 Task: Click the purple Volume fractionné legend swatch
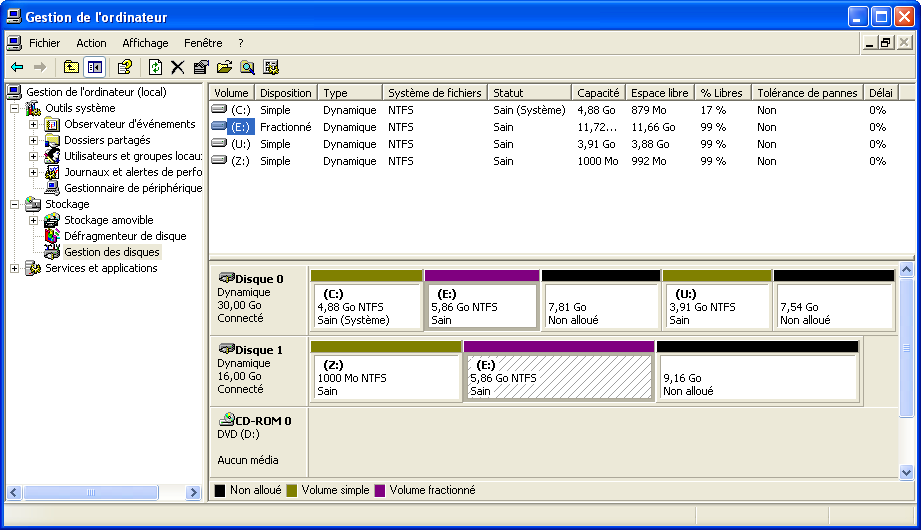click(x=380, y=491)
